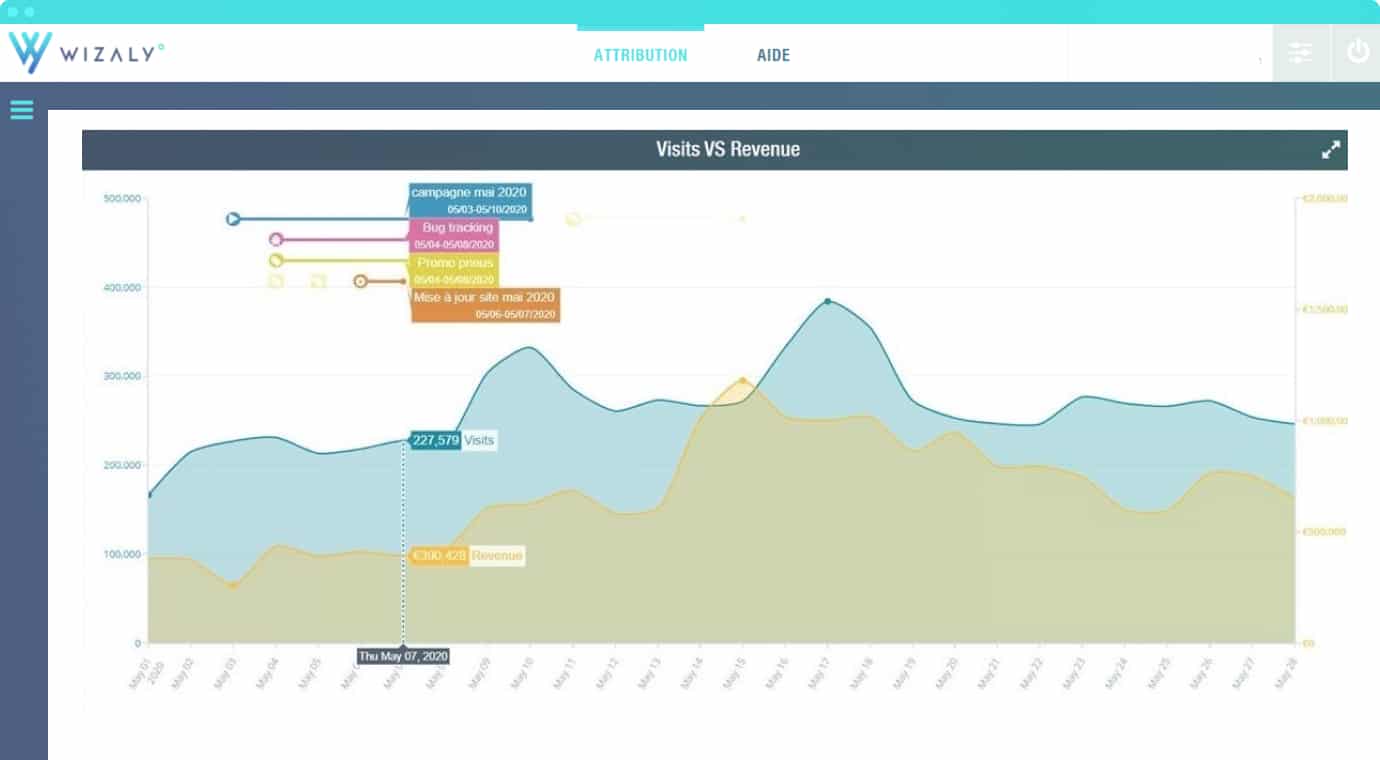Click the pink Bug tracking start marker
Screen dimensions: 1380x760
coord(276,240)
